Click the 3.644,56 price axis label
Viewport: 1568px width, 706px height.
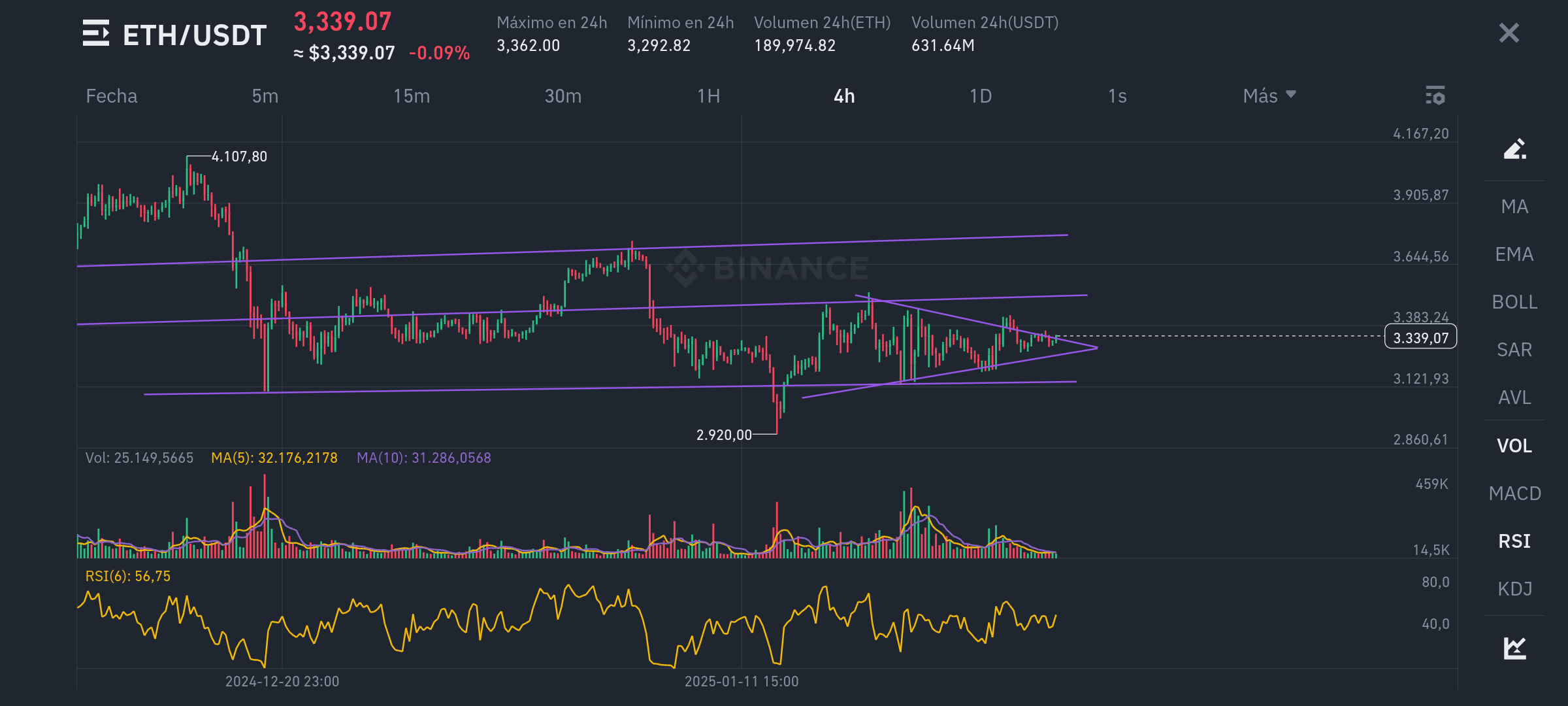coord(1420,256)
